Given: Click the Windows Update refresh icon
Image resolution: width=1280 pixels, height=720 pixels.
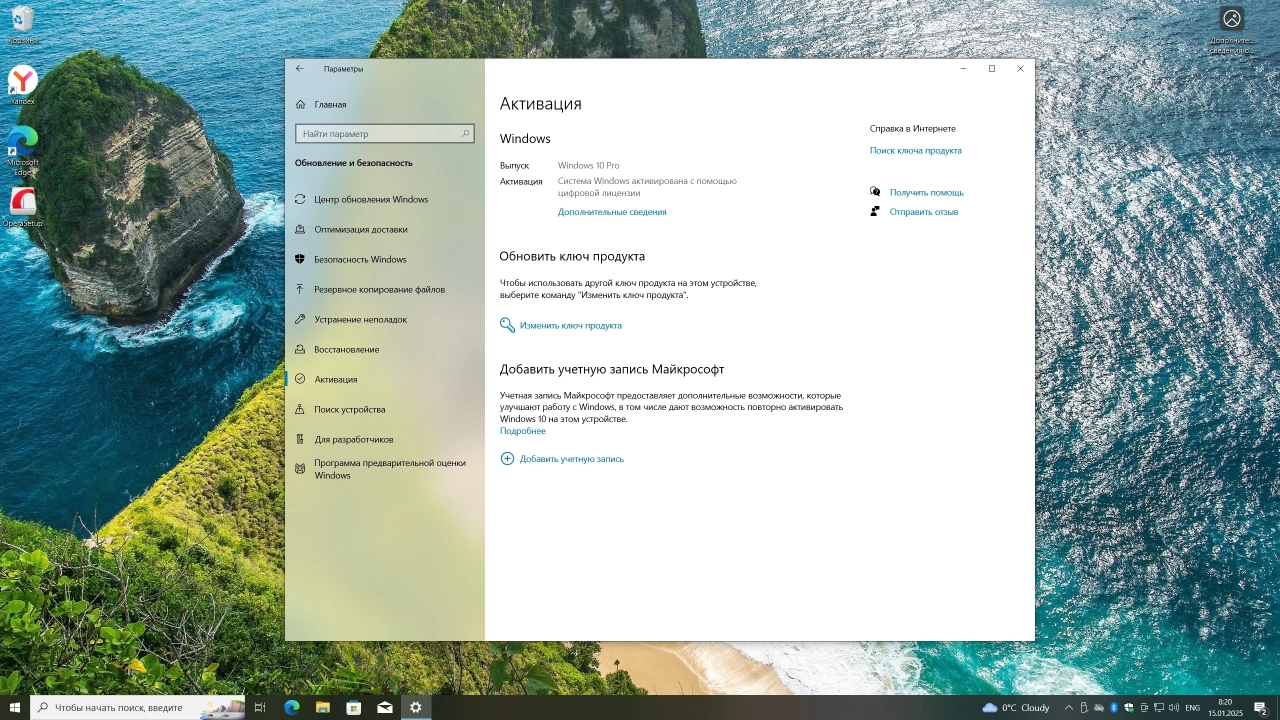Looking at the screenshot, I should coord(300,199).
